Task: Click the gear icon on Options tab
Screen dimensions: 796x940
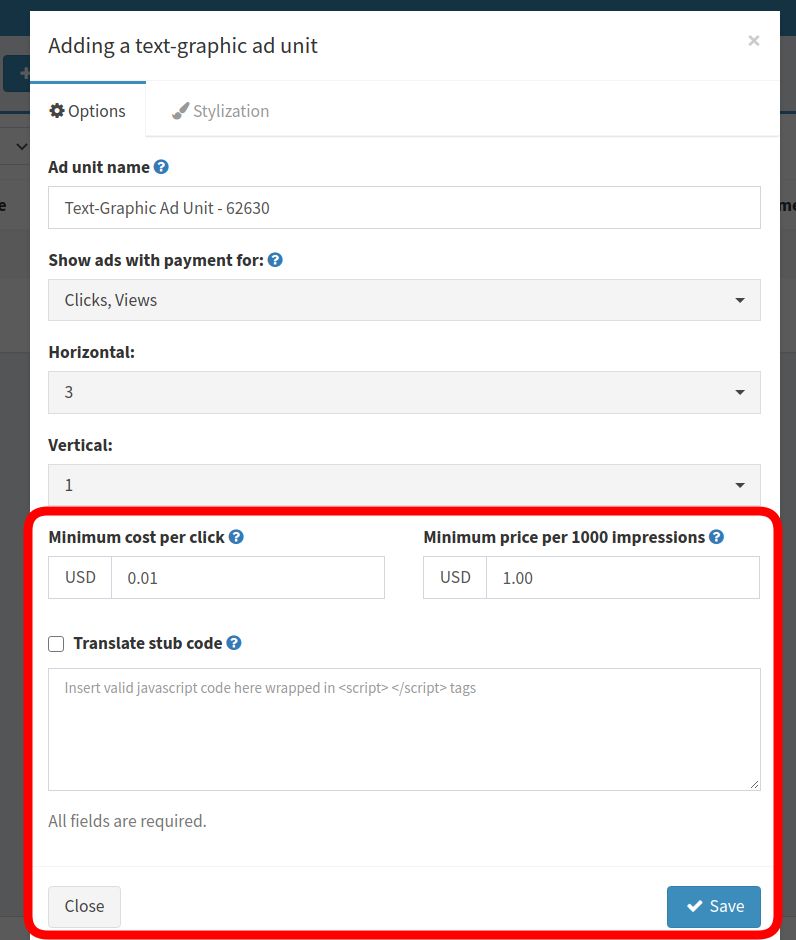Action: click(x=57, y=110)
